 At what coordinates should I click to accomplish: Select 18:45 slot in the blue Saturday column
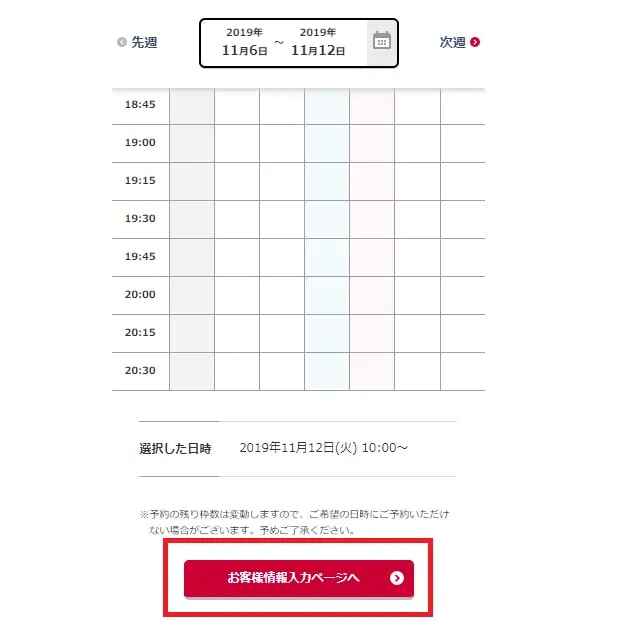[327, 106]
